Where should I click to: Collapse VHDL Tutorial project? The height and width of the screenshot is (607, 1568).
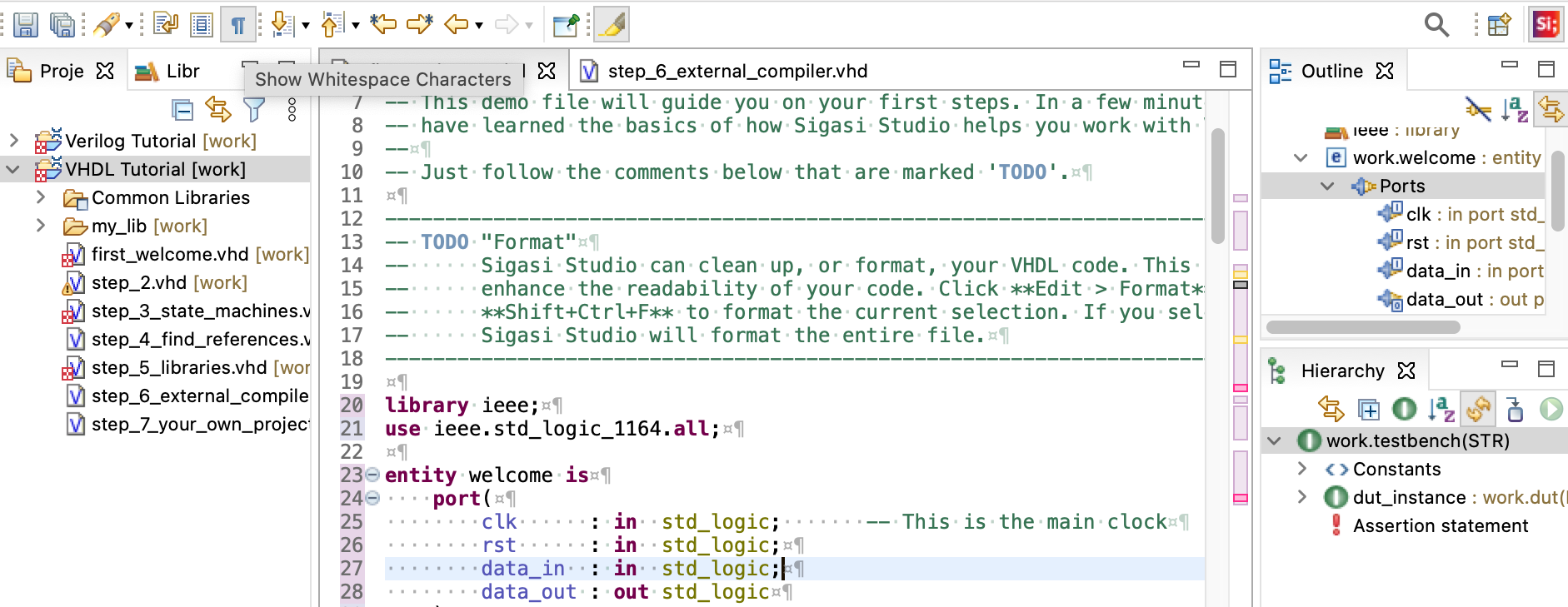click(x=13, y=169)
